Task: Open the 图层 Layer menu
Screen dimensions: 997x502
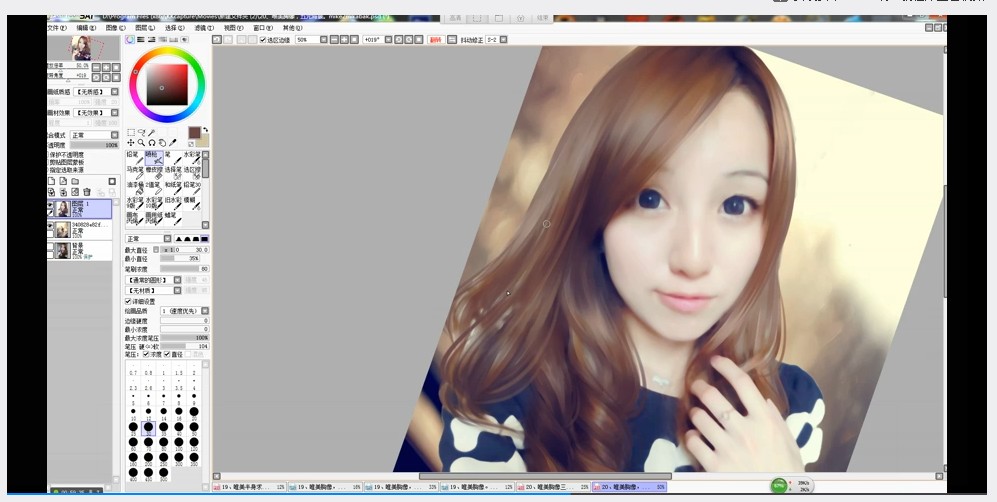Action: click(145, 28)
